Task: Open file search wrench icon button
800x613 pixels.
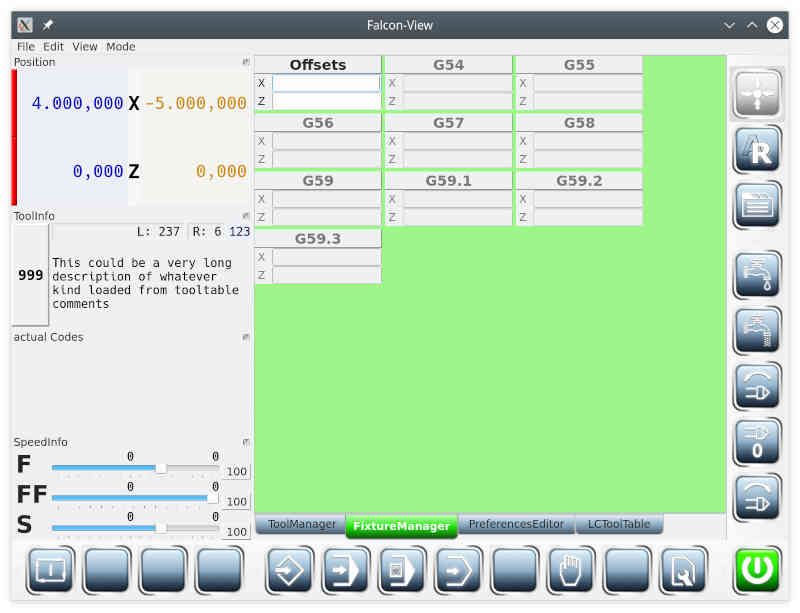Action: (683, 570)
